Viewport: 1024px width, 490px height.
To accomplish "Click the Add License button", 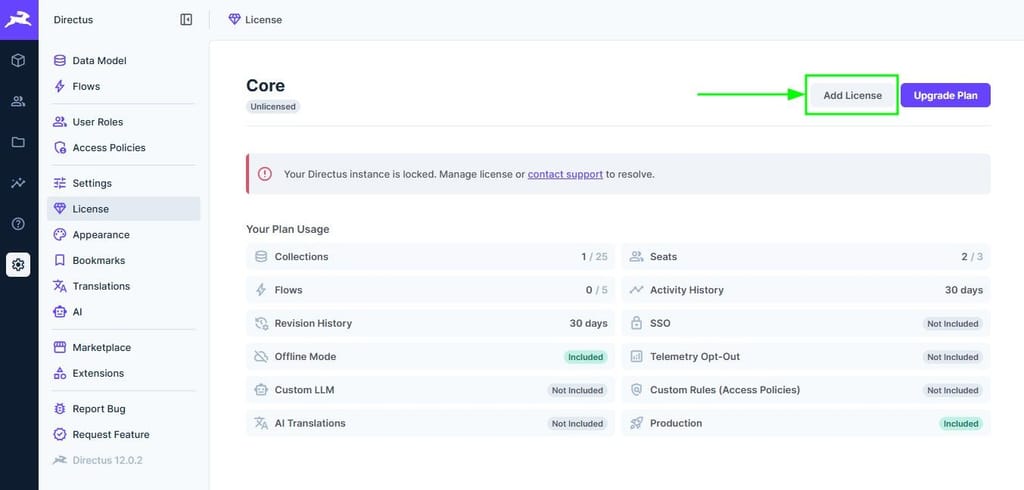I will coord(852,95).
